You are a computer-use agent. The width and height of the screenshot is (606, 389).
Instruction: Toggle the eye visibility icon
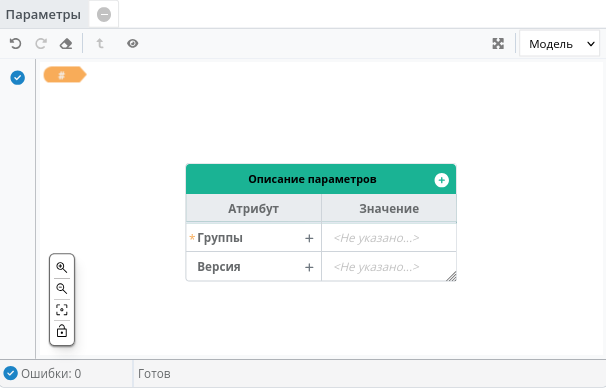pyautogui.click(x=133, y=44)
